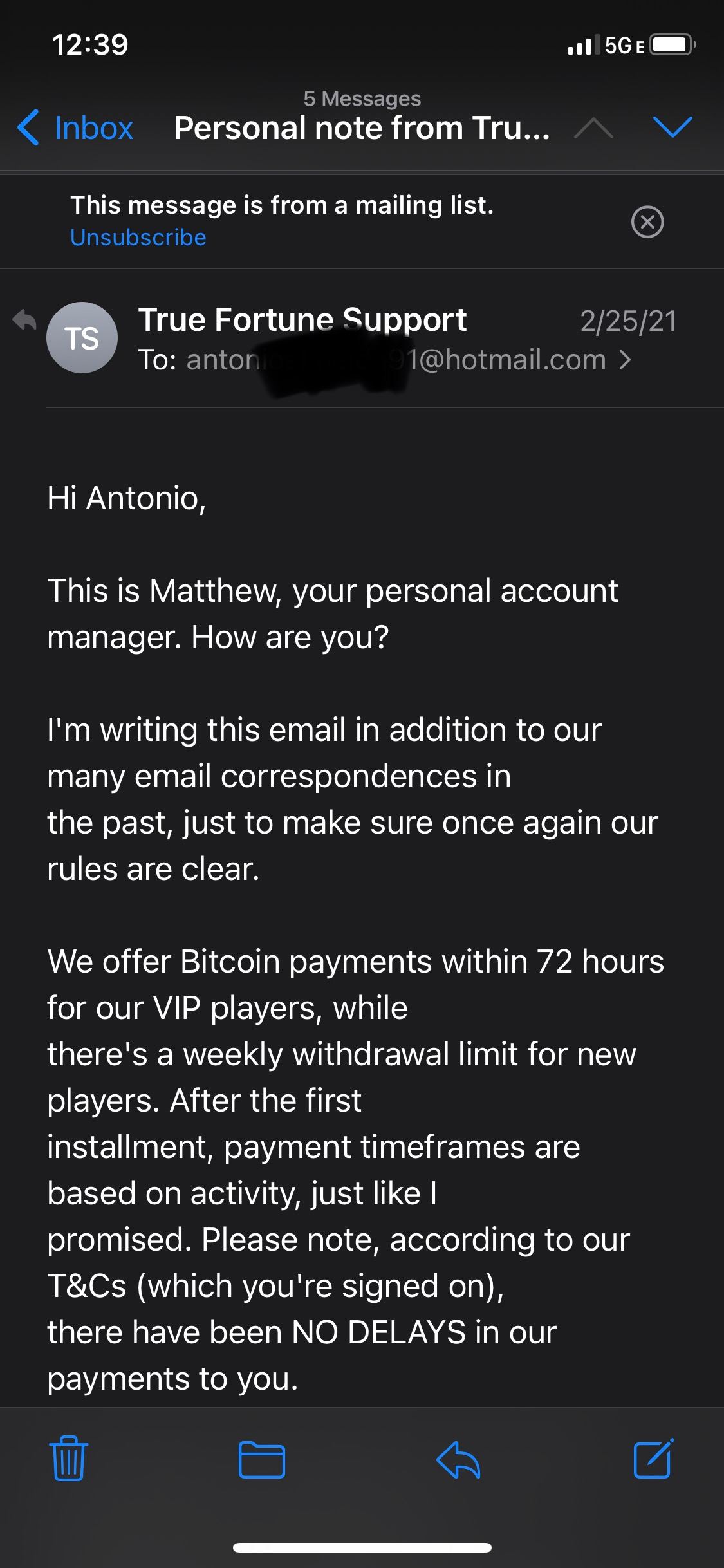Tap the 5 Messages thread count

pos(362,98)
